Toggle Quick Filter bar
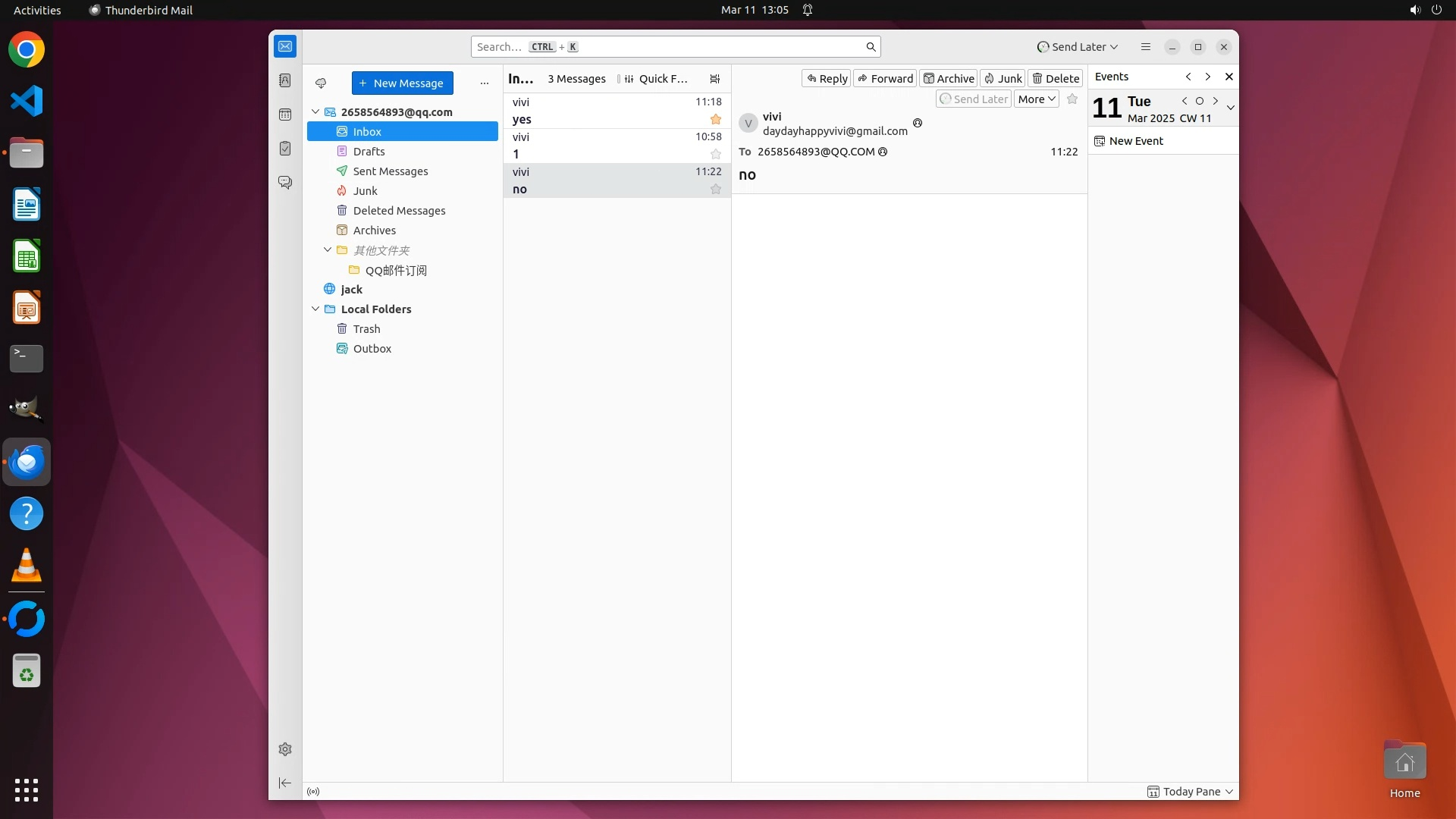 point(656,79)
